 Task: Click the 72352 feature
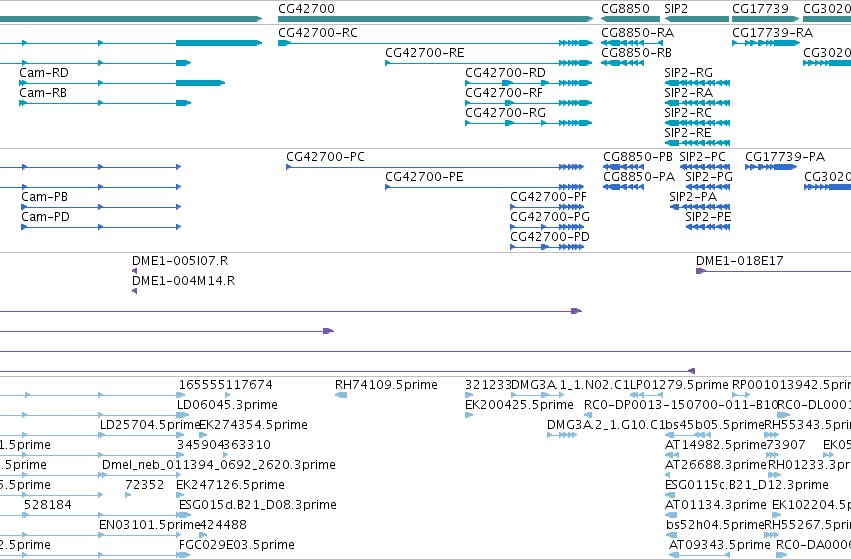coord(128,495)
